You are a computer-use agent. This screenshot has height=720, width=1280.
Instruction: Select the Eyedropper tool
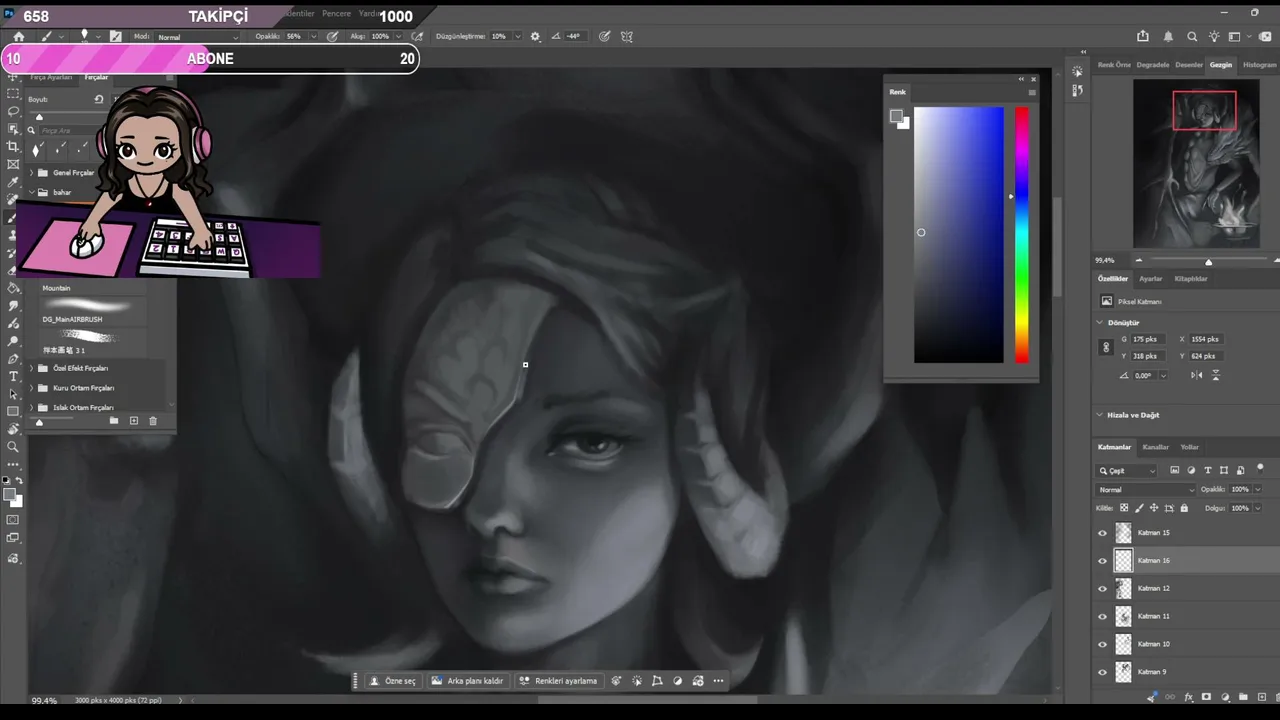(x=13, y=182)
